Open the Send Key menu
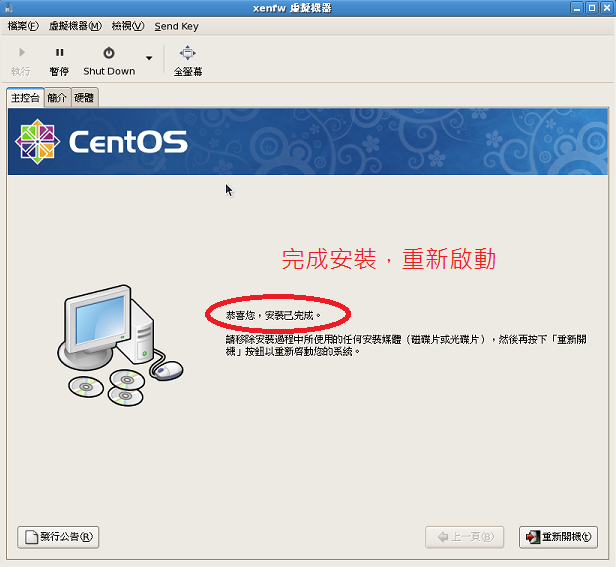 coord(176,26)
